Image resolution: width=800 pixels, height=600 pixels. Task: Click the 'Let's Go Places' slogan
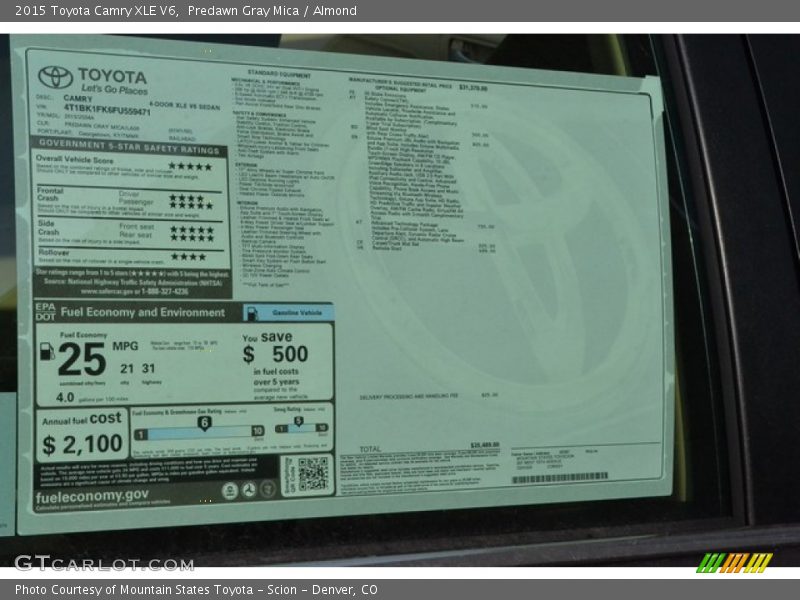point(114,89)
